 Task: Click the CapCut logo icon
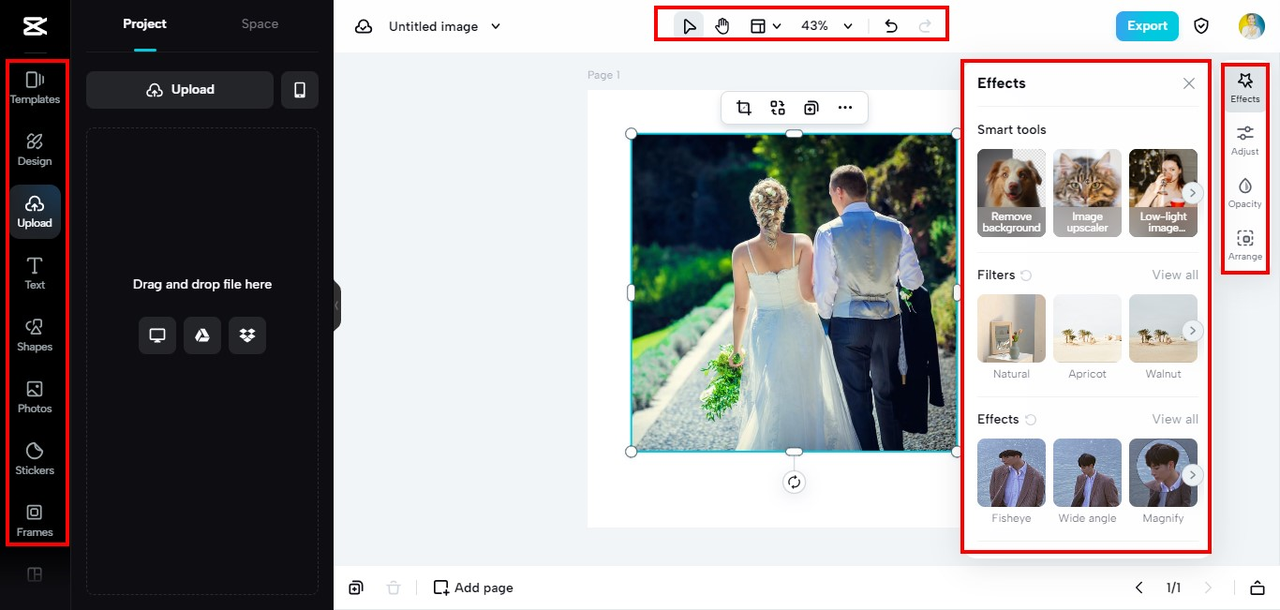click(x=35, y=26)
